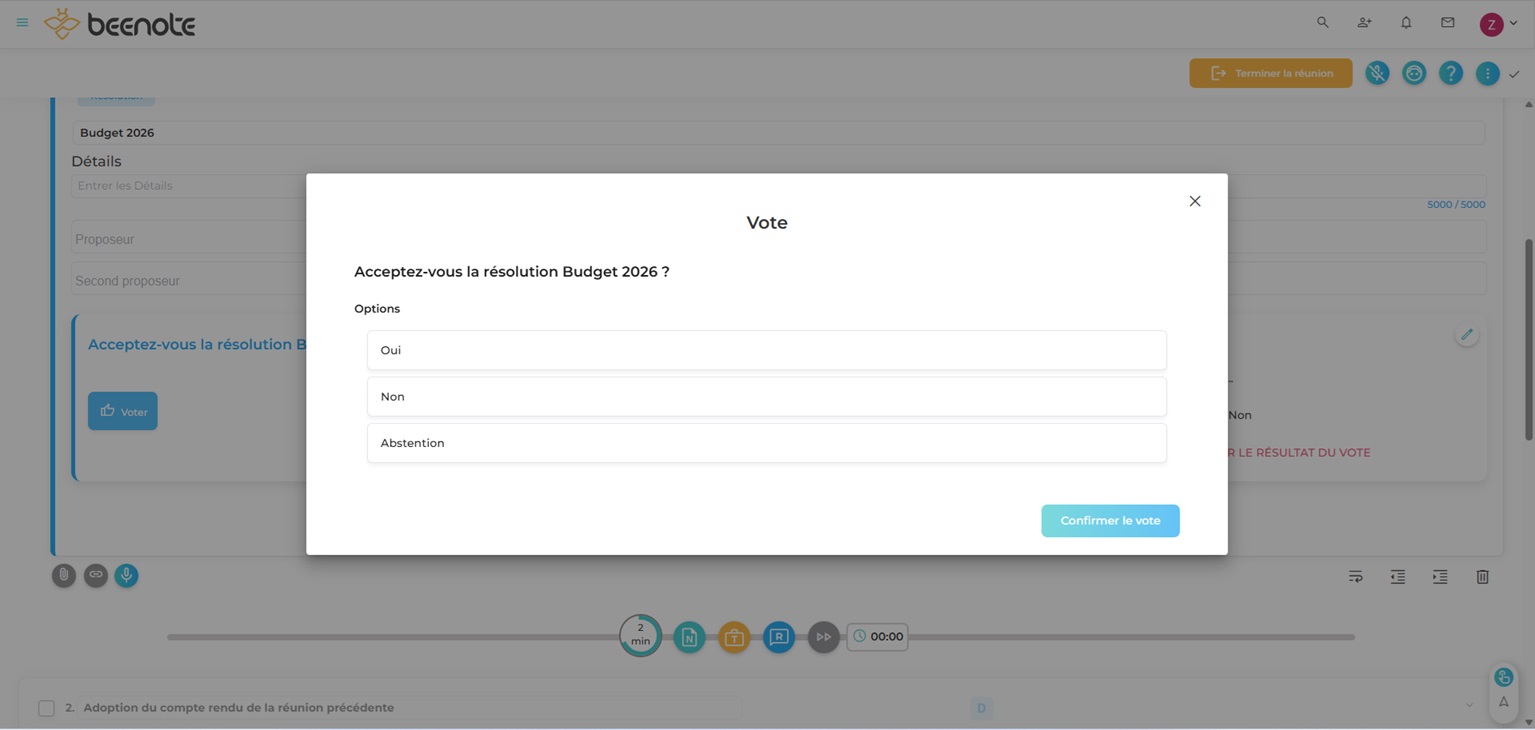This screenshot has height=730, width=1535.
Task: Click the paperclip attachment icon
Action: click(x=64, y=575)
